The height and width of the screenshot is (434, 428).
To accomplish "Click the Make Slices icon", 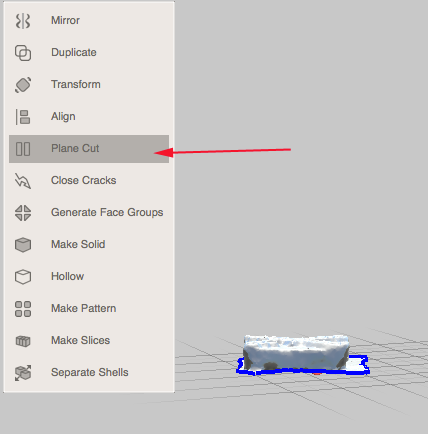I will (x=23, y=341).
